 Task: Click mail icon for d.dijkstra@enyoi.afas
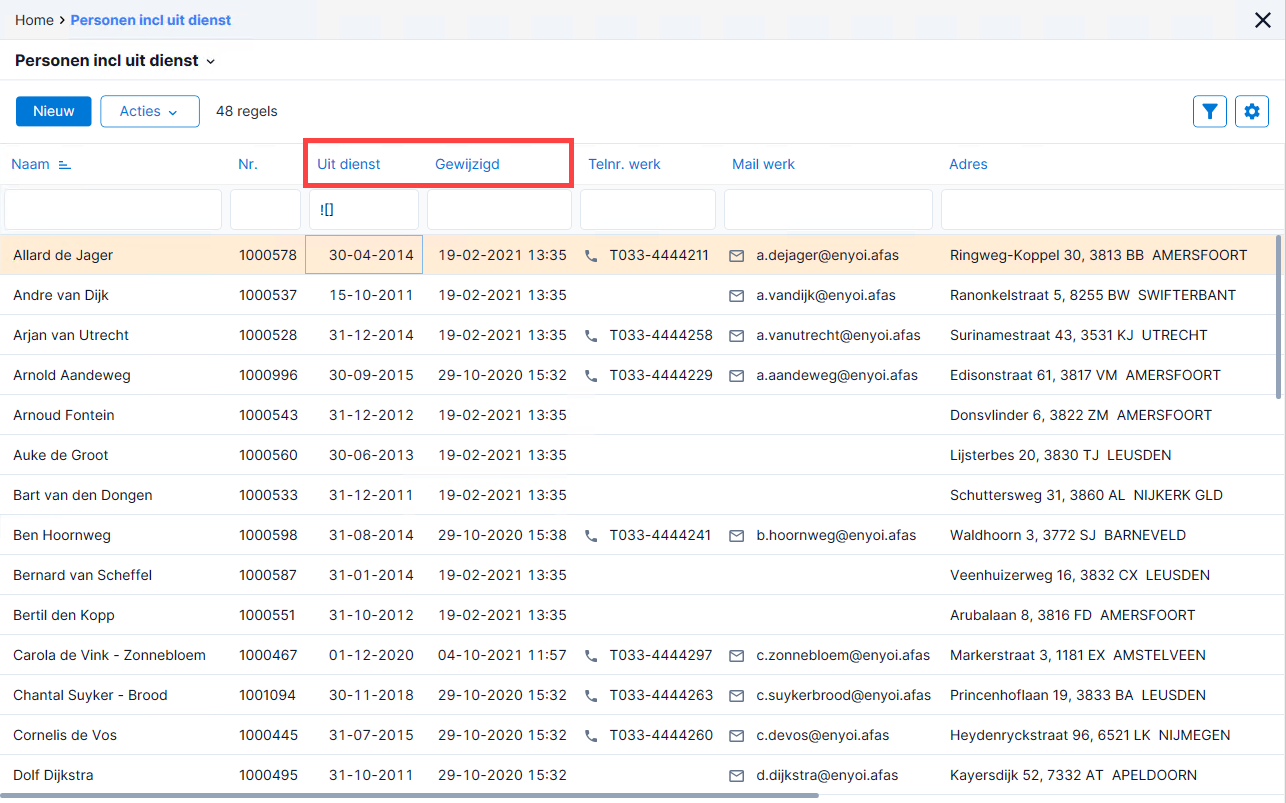point(737,776)
